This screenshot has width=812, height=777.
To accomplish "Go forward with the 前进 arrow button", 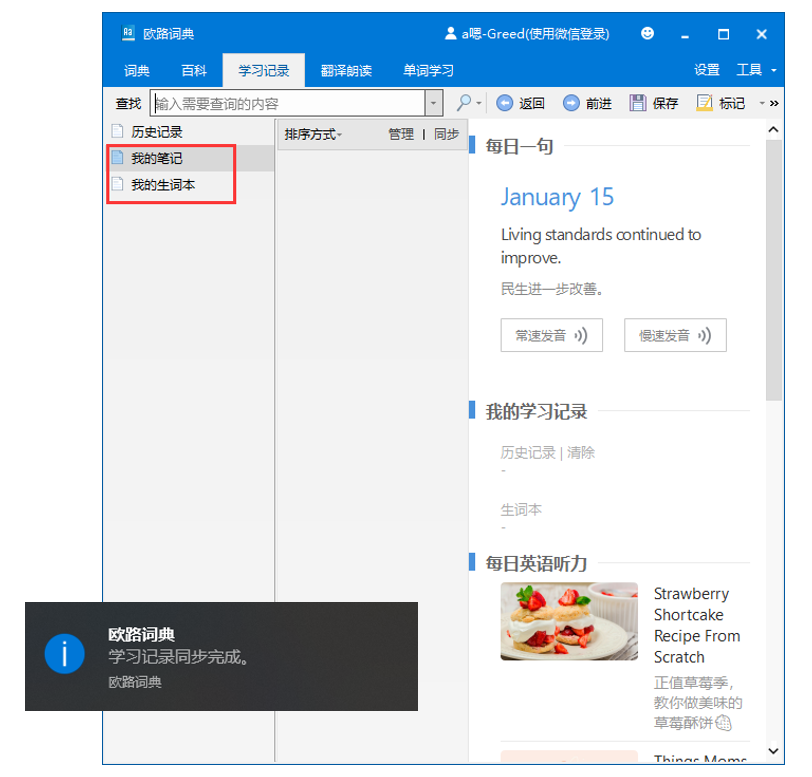I will pyautogui.click(x=587, y=103).
